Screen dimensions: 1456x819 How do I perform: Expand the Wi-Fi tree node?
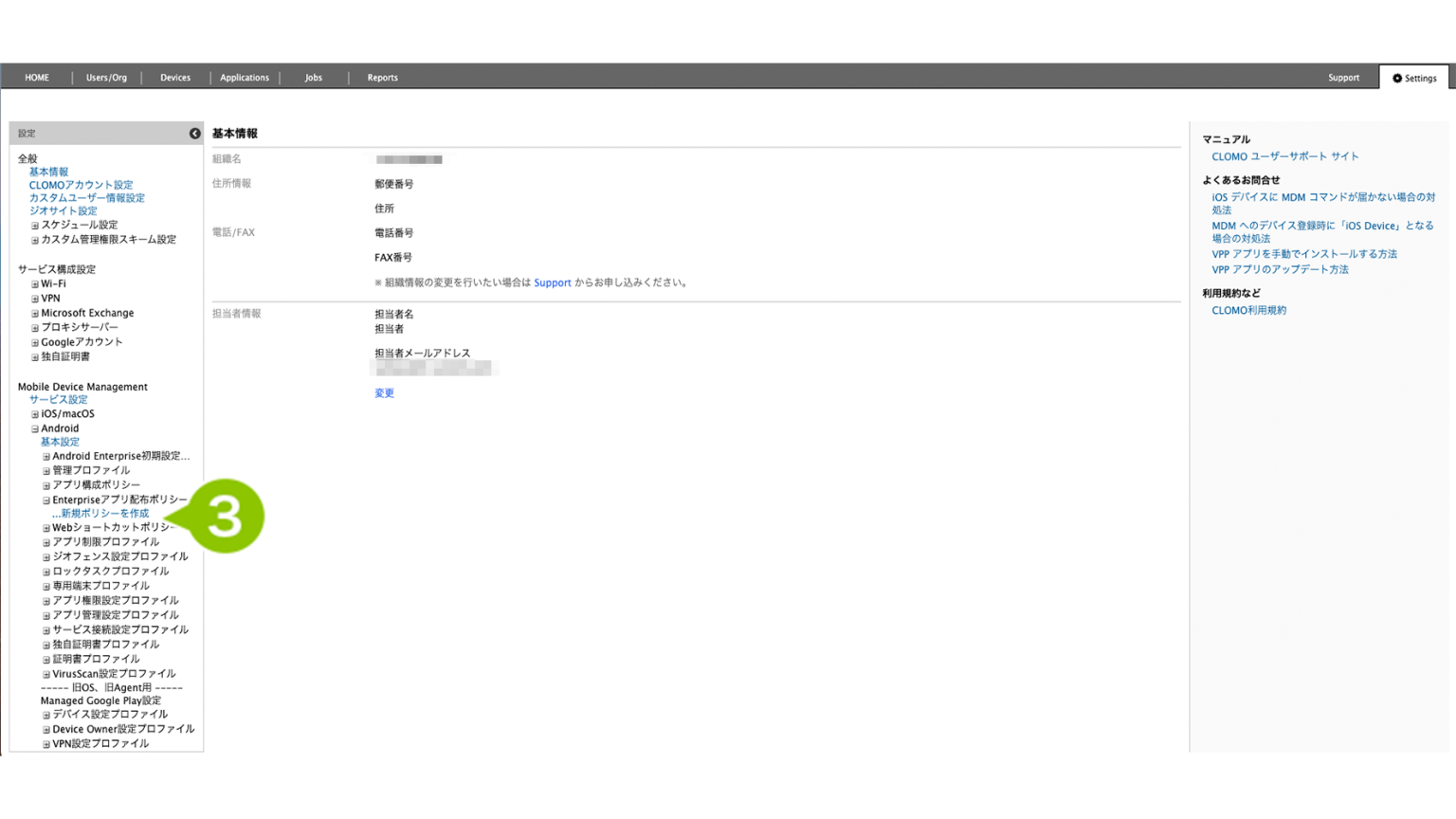pyautogui.click(x=35, y=284)
